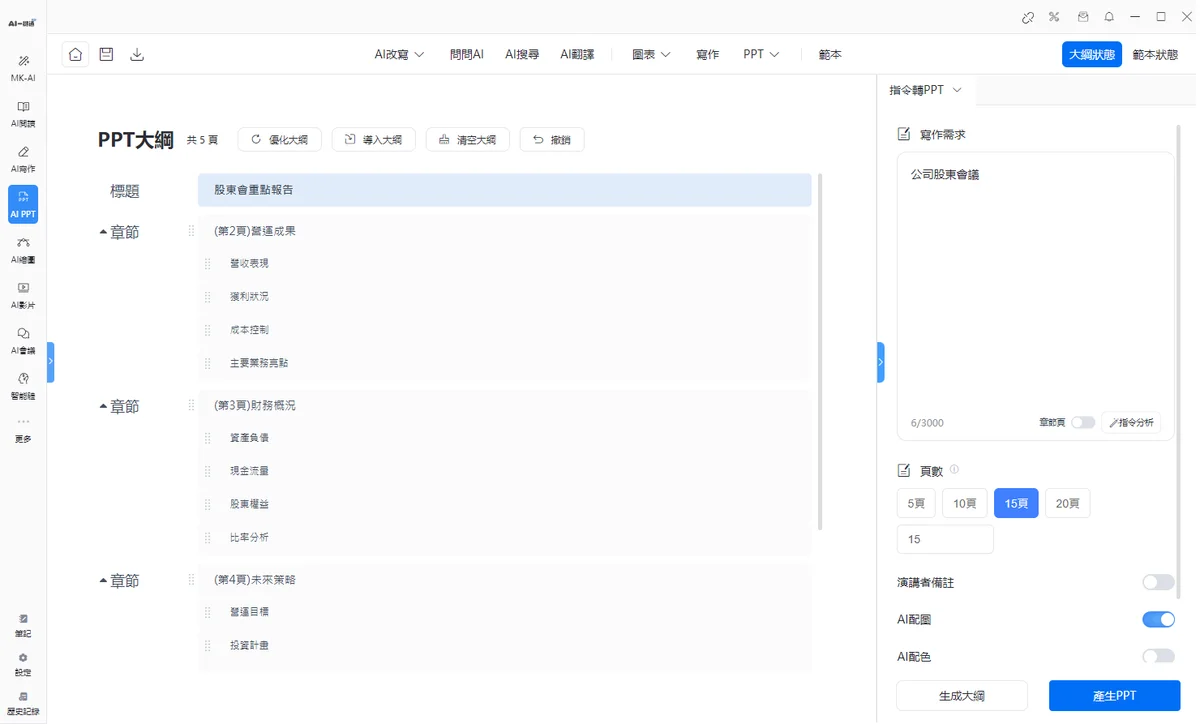Open the PPT dropdown menu
Viewport: 1200px width, 724px height.
[x=761, y=54]
